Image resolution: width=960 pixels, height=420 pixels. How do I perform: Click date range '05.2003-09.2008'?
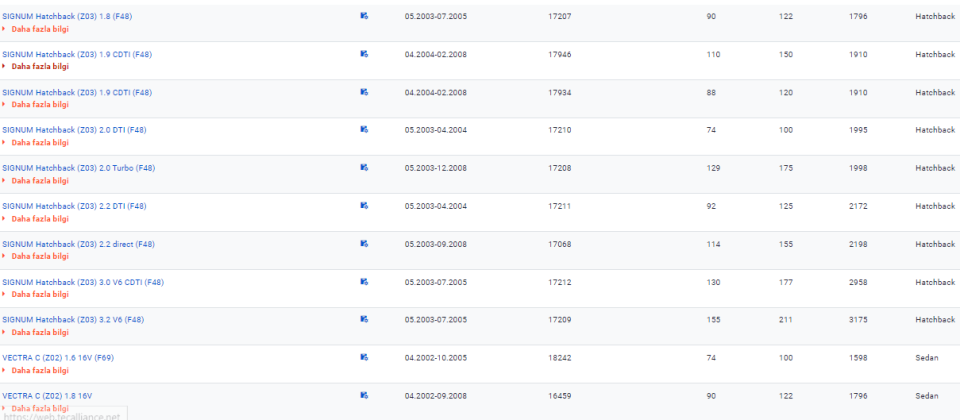point(436,244)
